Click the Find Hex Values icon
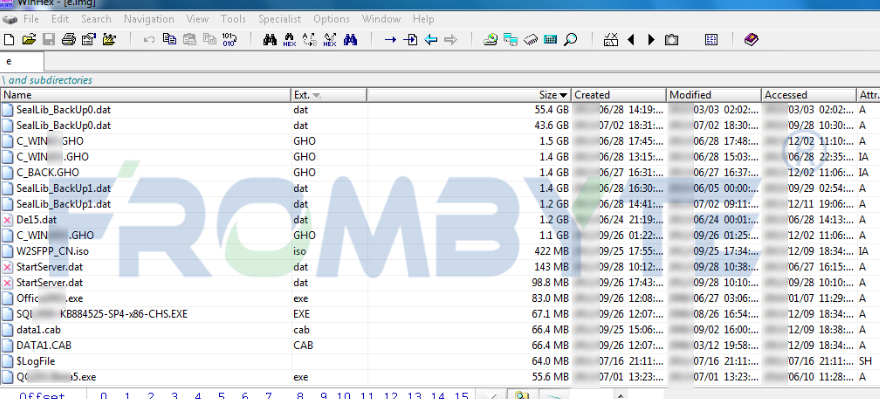 click(290, 40)
